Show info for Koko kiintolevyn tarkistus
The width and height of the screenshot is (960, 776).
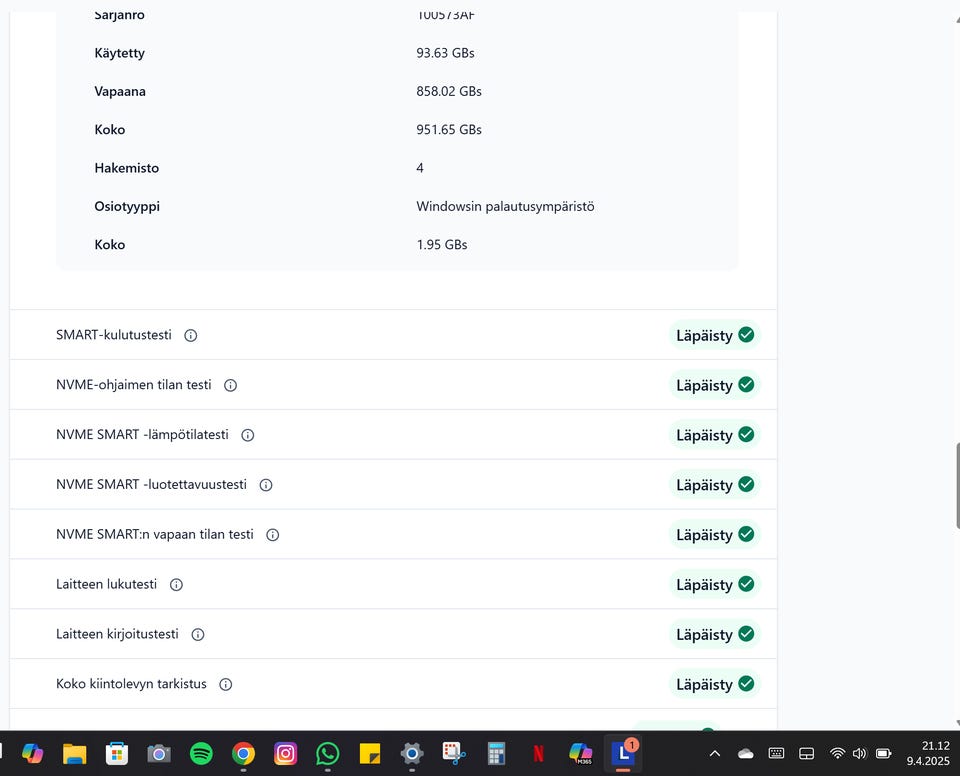[226, 685]
